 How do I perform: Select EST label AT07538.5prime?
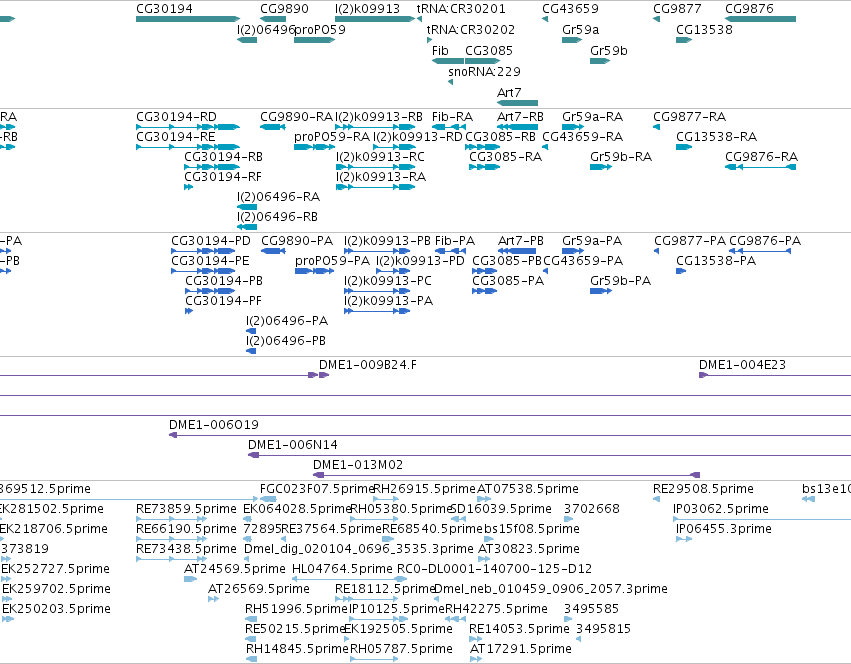(x=528, y=489)
